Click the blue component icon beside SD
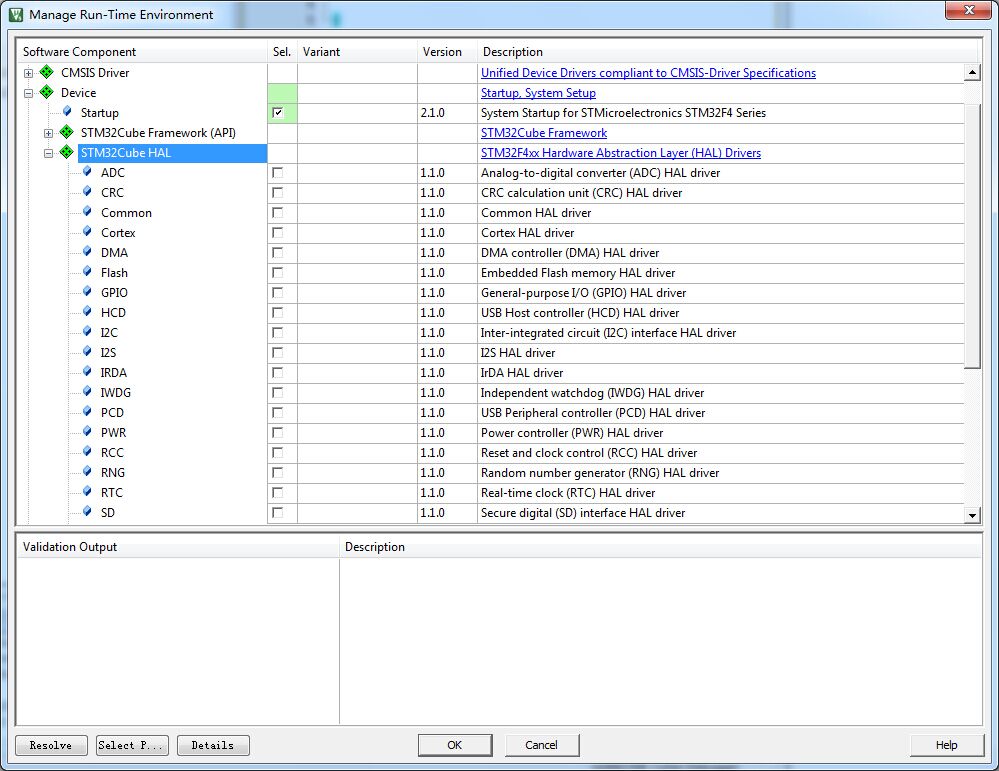Viewport: 999px width, 771px height. click(87, 511)
